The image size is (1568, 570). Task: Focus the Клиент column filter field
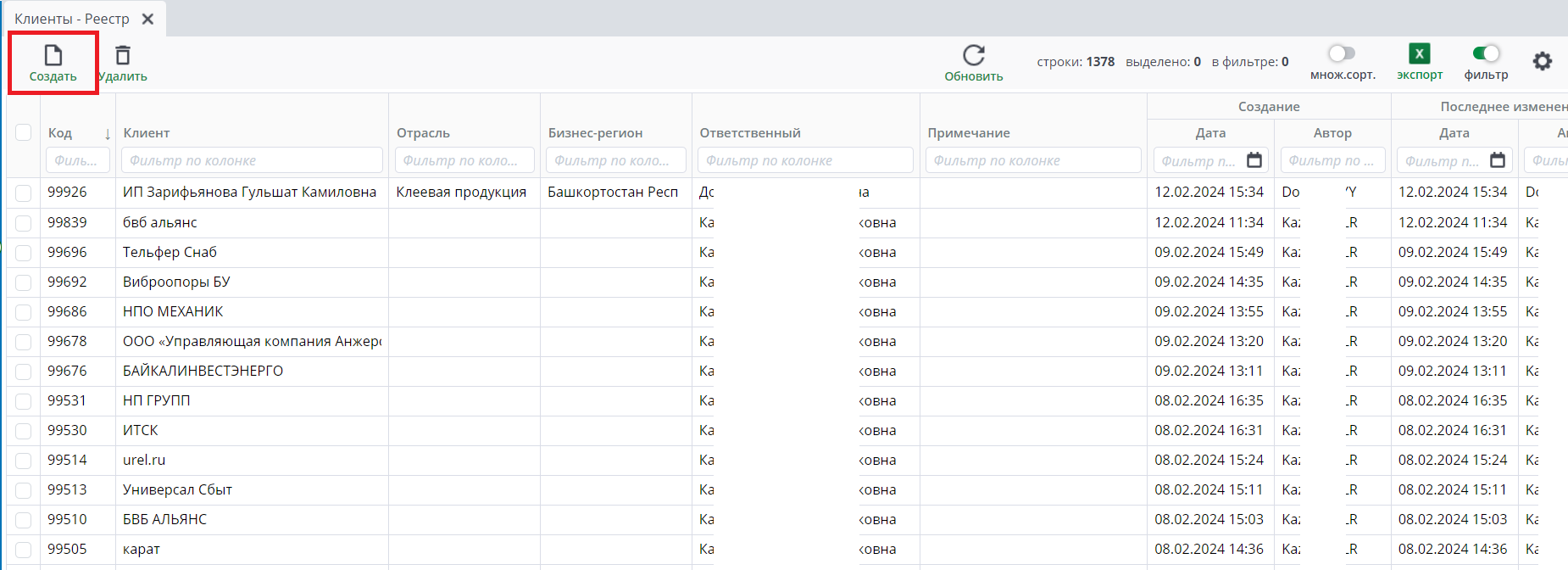click(x=252, y=160)
